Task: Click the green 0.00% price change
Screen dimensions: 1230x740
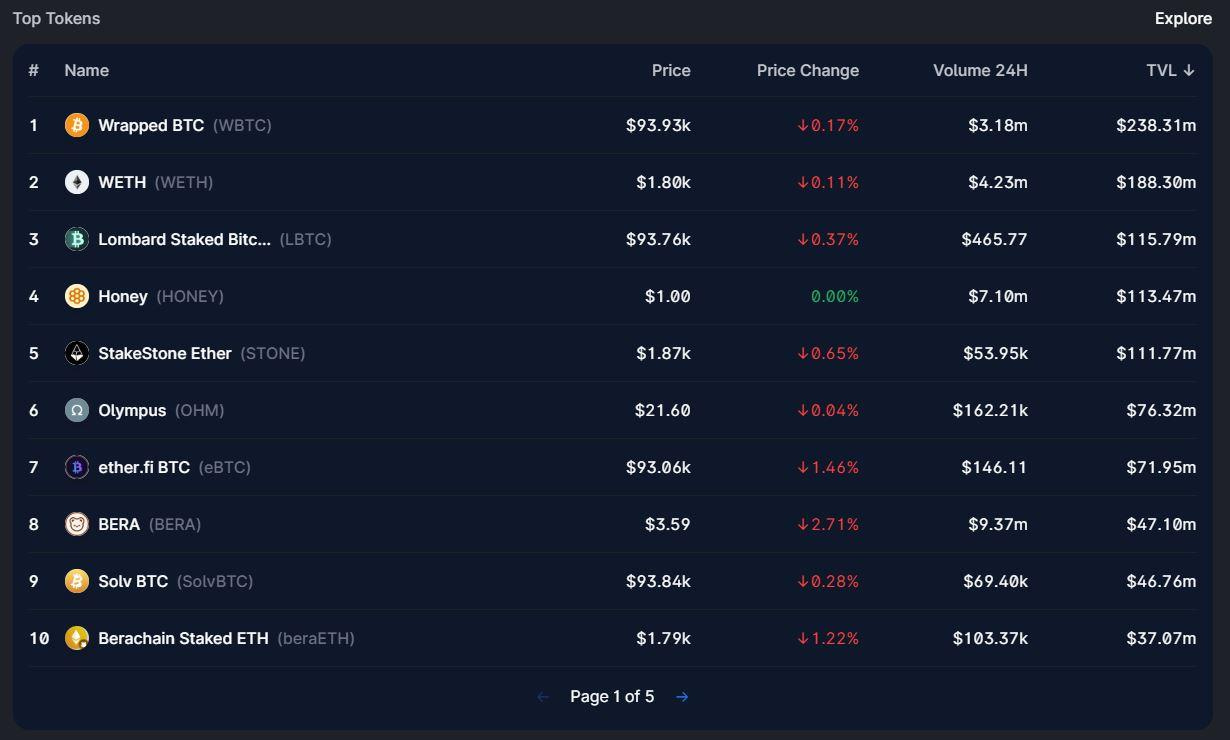Action: click(x=835, y=296)
